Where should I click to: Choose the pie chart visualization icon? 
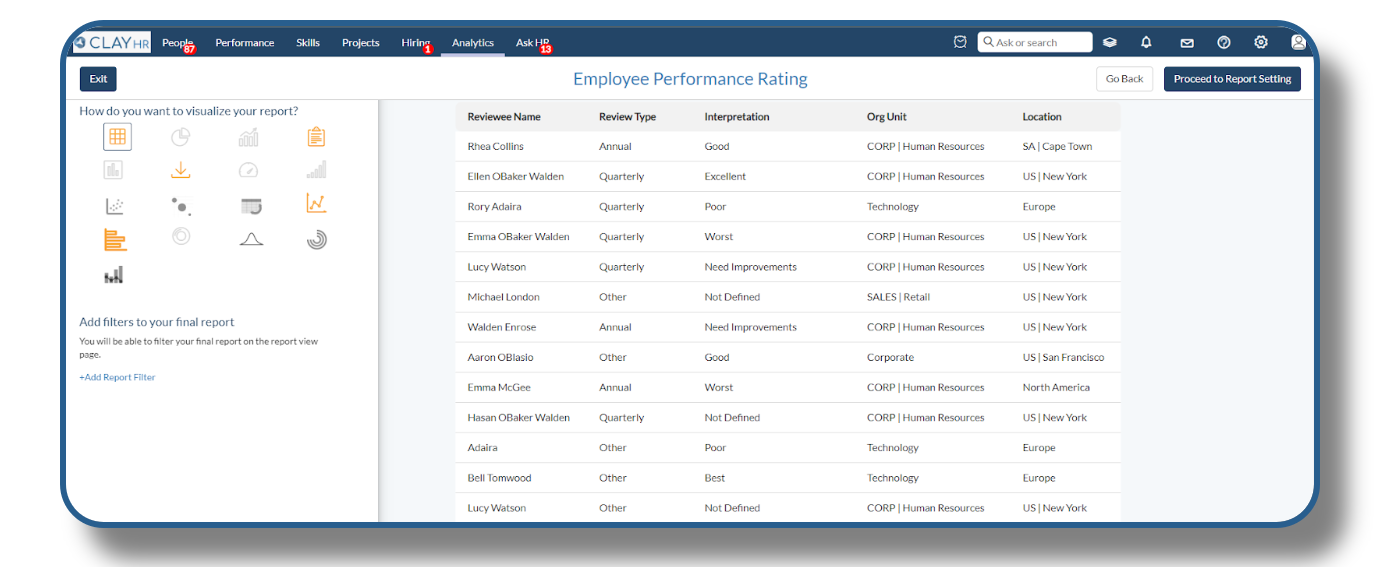180,137
